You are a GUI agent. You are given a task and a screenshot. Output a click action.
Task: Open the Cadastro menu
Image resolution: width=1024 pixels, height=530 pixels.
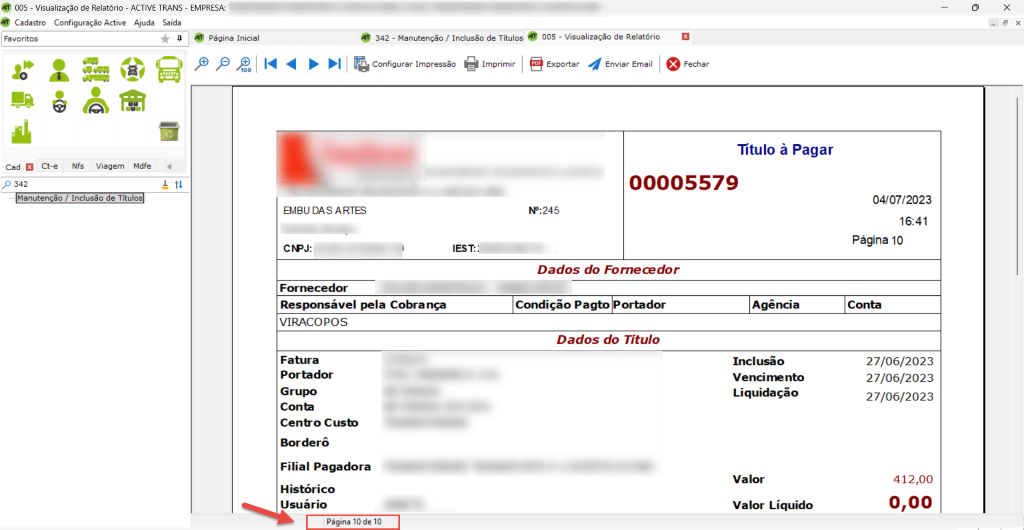click(31, 22)
